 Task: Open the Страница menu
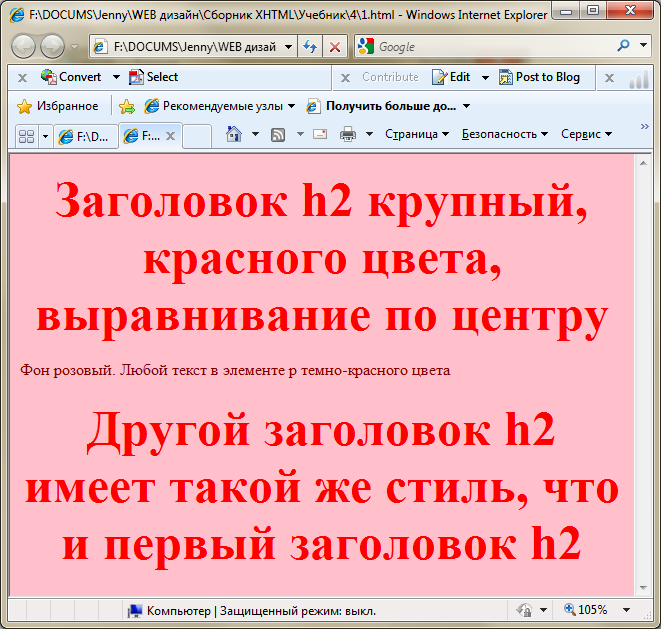[x=416, y=134]
